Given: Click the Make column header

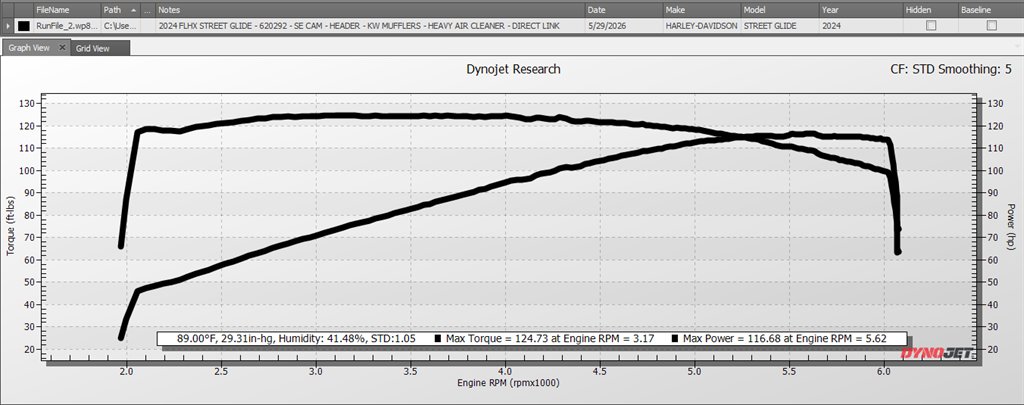Looking at the screenshot, I should pos(702,10).
